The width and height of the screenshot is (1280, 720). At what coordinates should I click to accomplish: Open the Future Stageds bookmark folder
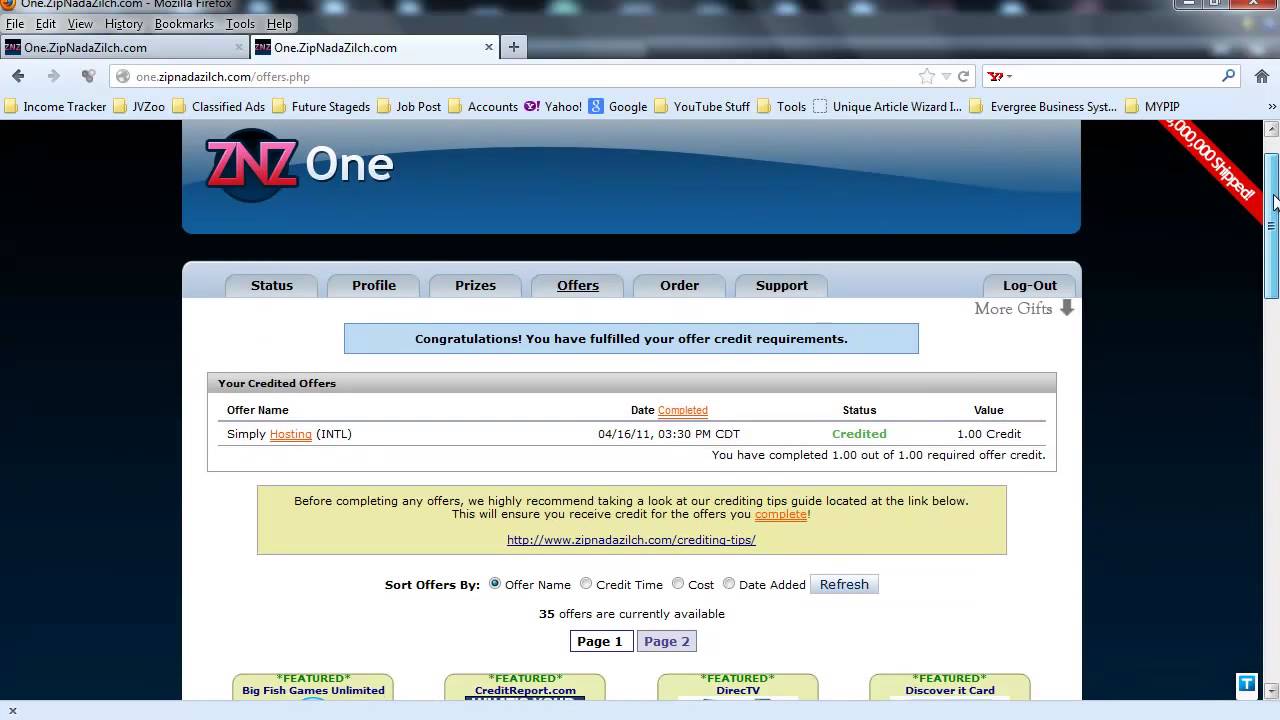pyautogui.click(x=321, y=106)
